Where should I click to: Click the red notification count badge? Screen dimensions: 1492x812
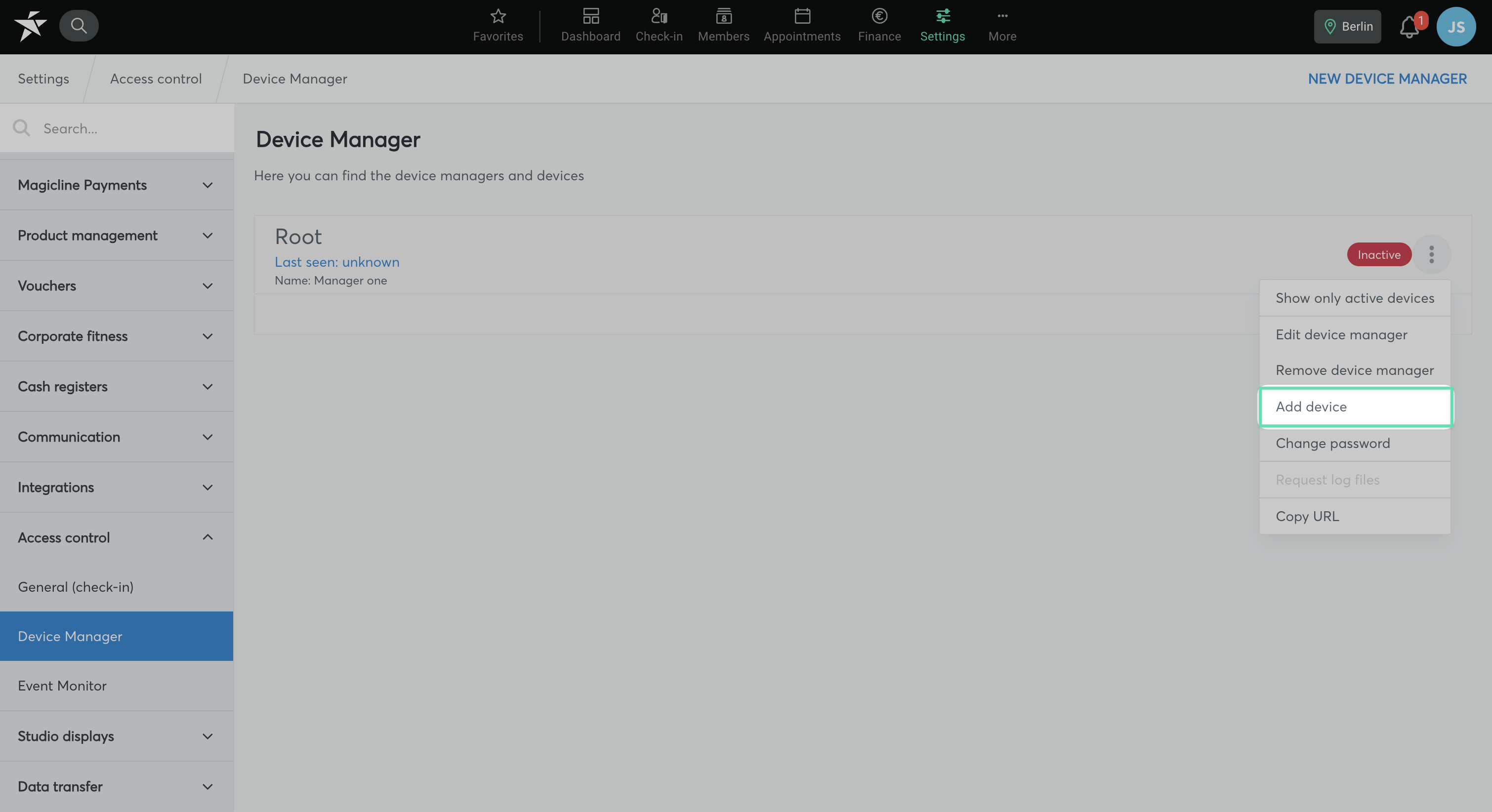1421,20
